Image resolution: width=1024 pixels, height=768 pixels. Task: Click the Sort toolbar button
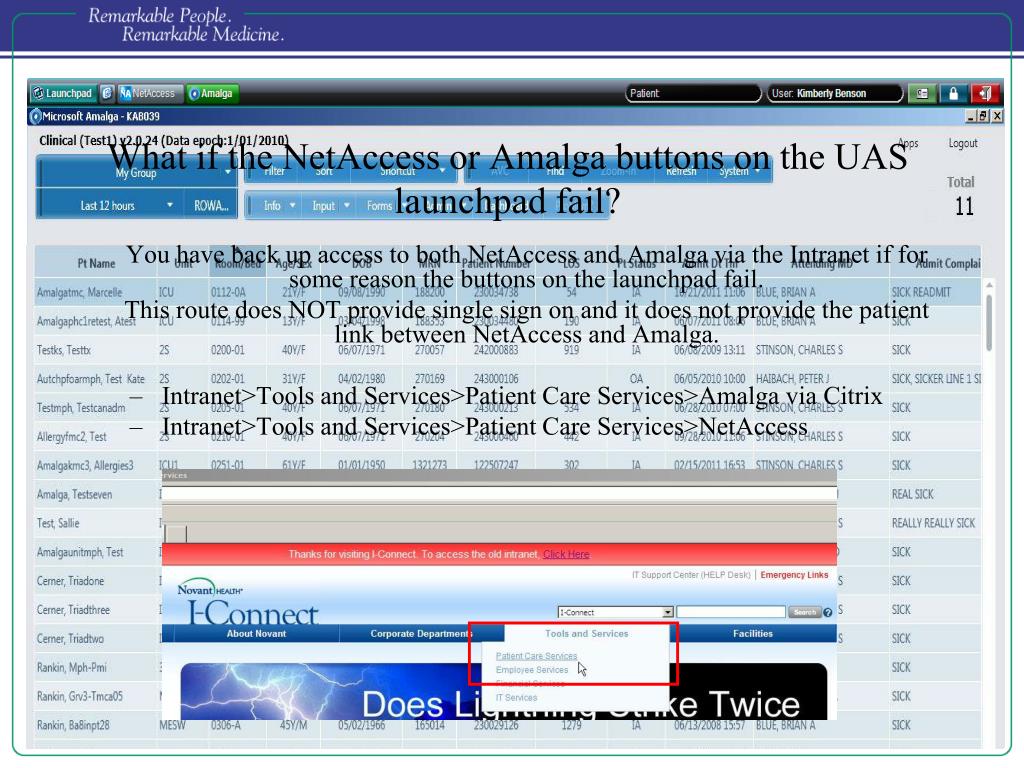pyautogui.click(x=324, y=170)
